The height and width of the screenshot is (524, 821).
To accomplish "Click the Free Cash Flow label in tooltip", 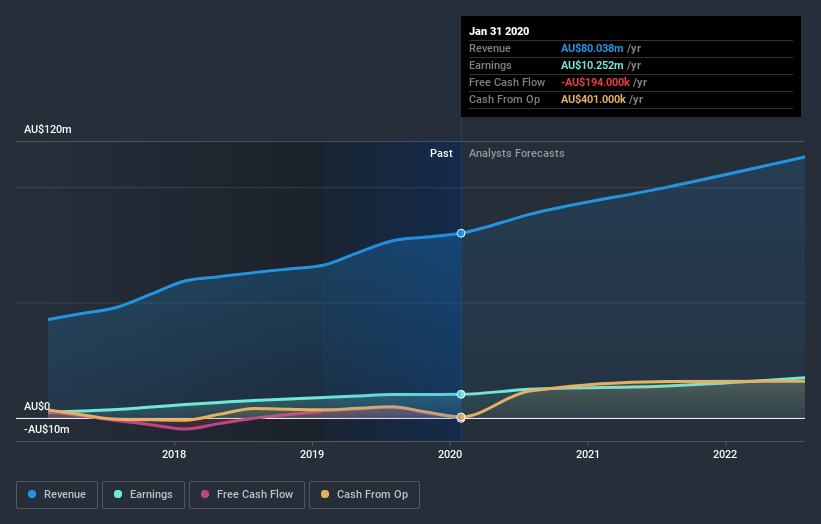I will pos(507,82).
